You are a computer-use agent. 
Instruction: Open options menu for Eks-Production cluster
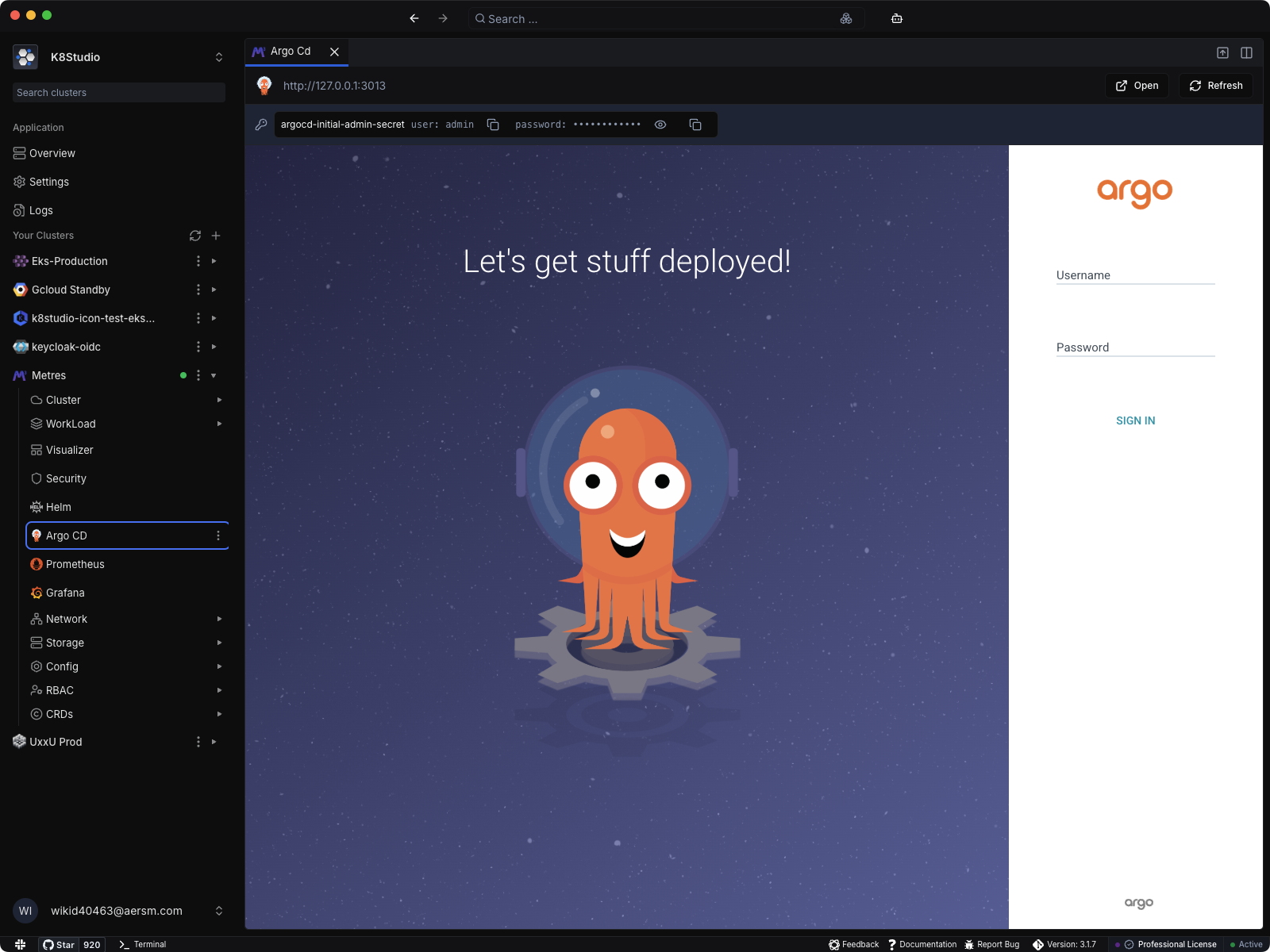click(x=198, y=261)
